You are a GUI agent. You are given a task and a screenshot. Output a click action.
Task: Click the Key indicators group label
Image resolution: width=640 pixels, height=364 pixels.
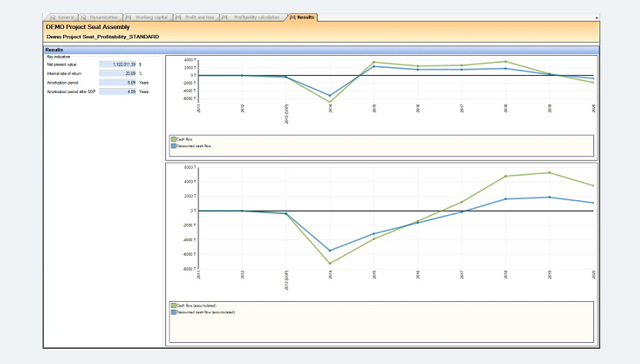[58, 57]
